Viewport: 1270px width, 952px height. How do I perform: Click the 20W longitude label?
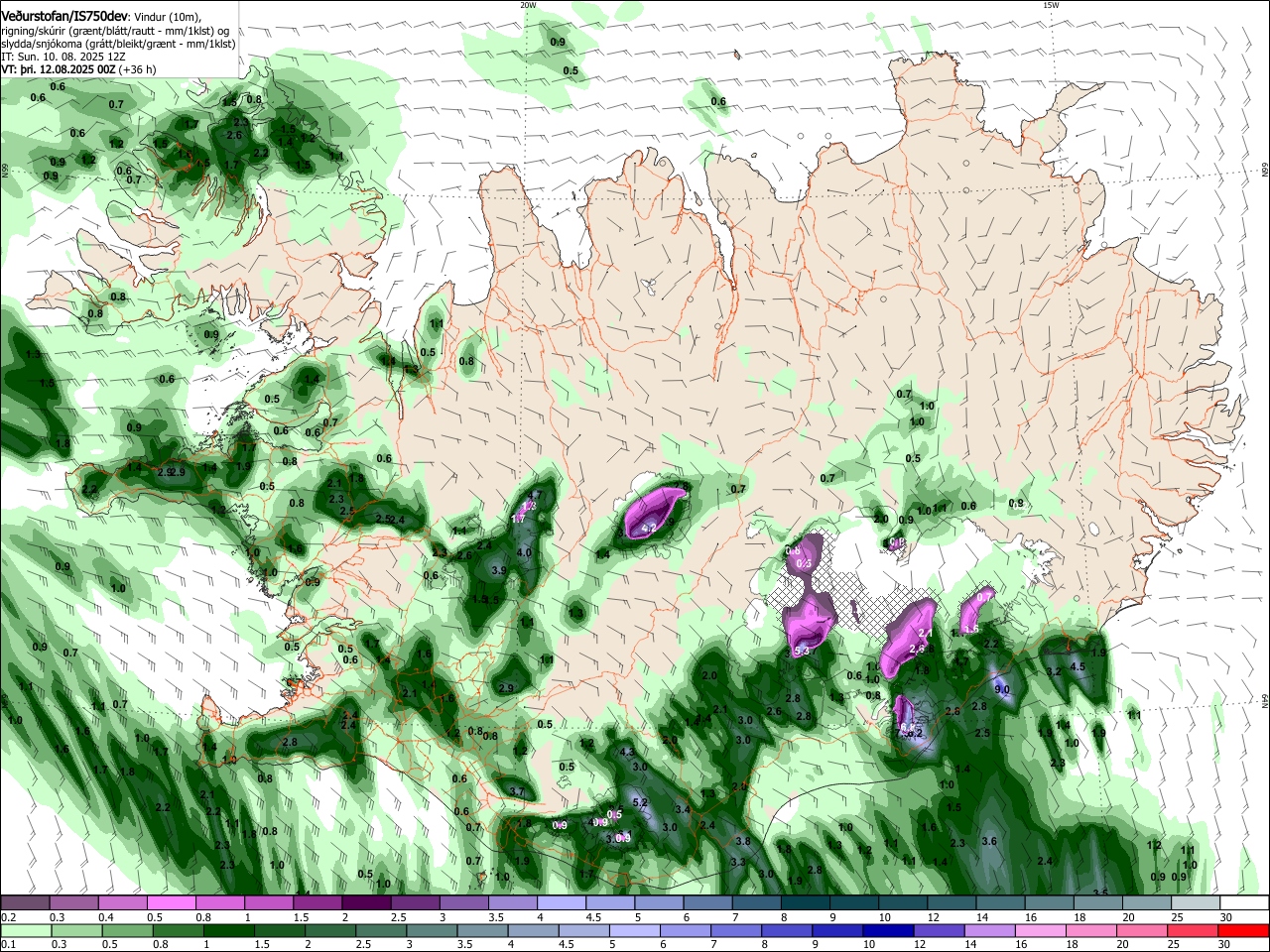(528, 5)
